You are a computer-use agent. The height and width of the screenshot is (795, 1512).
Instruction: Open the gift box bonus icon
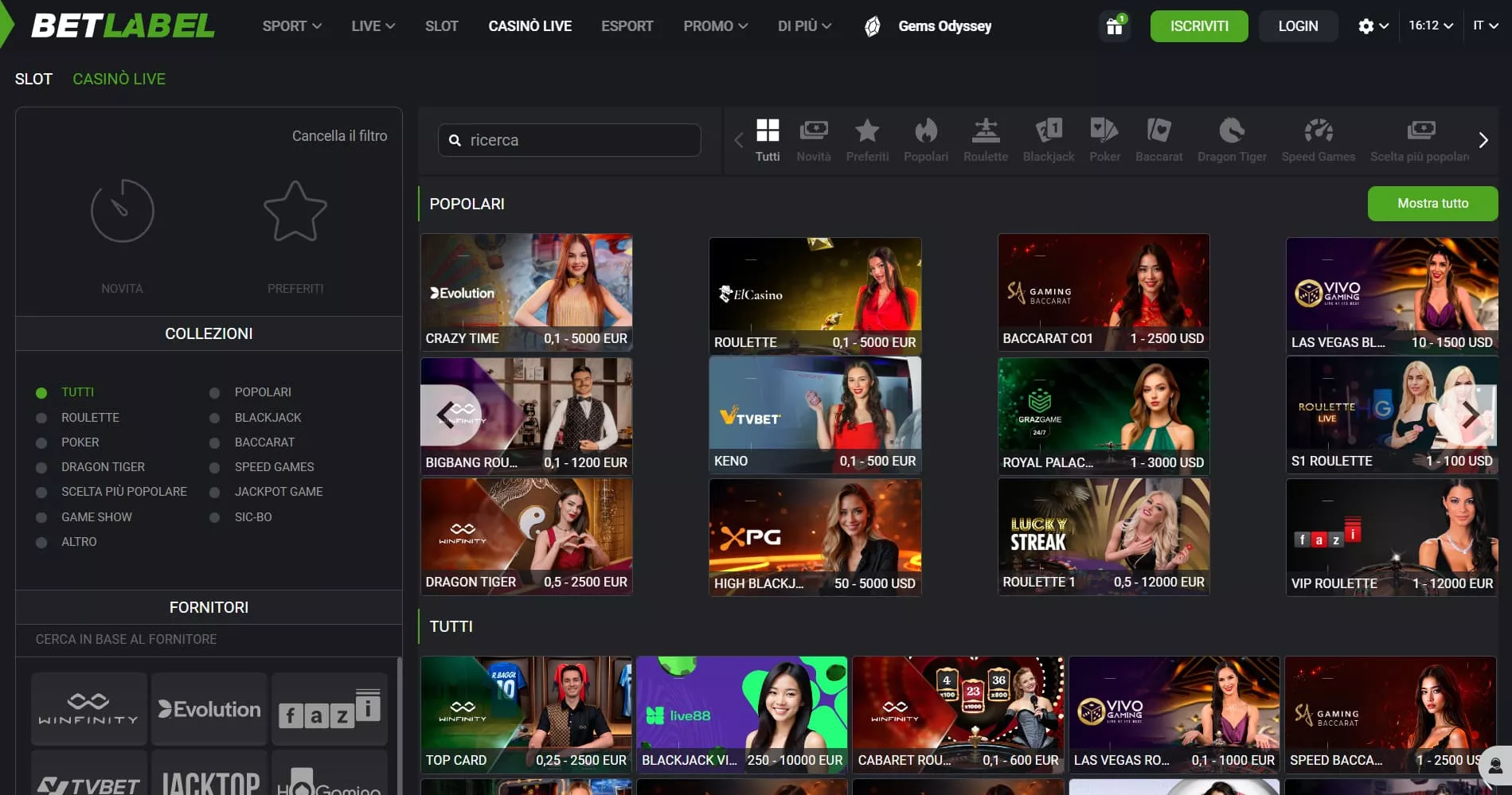[x=1114, y=26]
